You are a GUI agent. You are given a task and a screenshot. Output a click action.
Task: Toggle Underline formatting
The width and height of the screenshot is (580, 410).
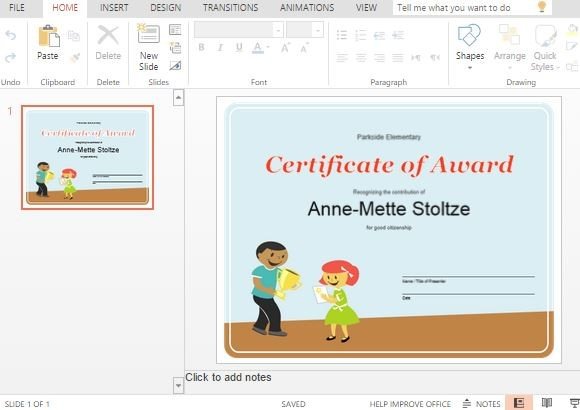click(239, 47)
